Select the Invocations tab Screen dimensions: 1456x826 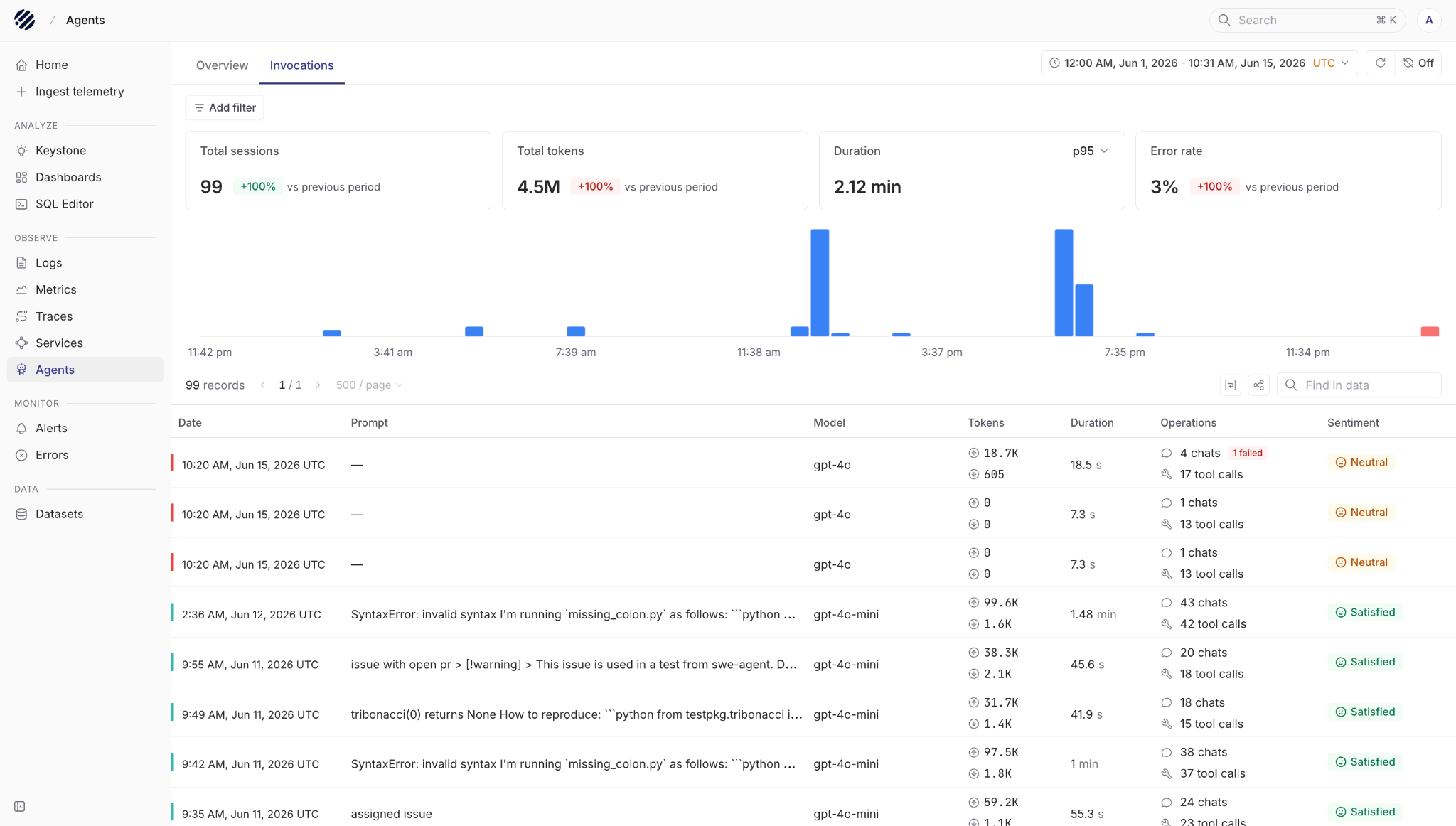point(301,65)
